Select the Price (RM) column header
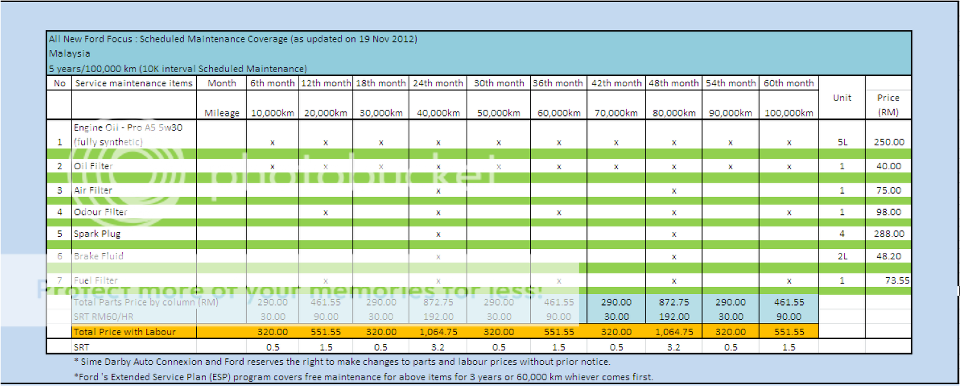This screenshot has width=960, height=386. tap(888, 105)
